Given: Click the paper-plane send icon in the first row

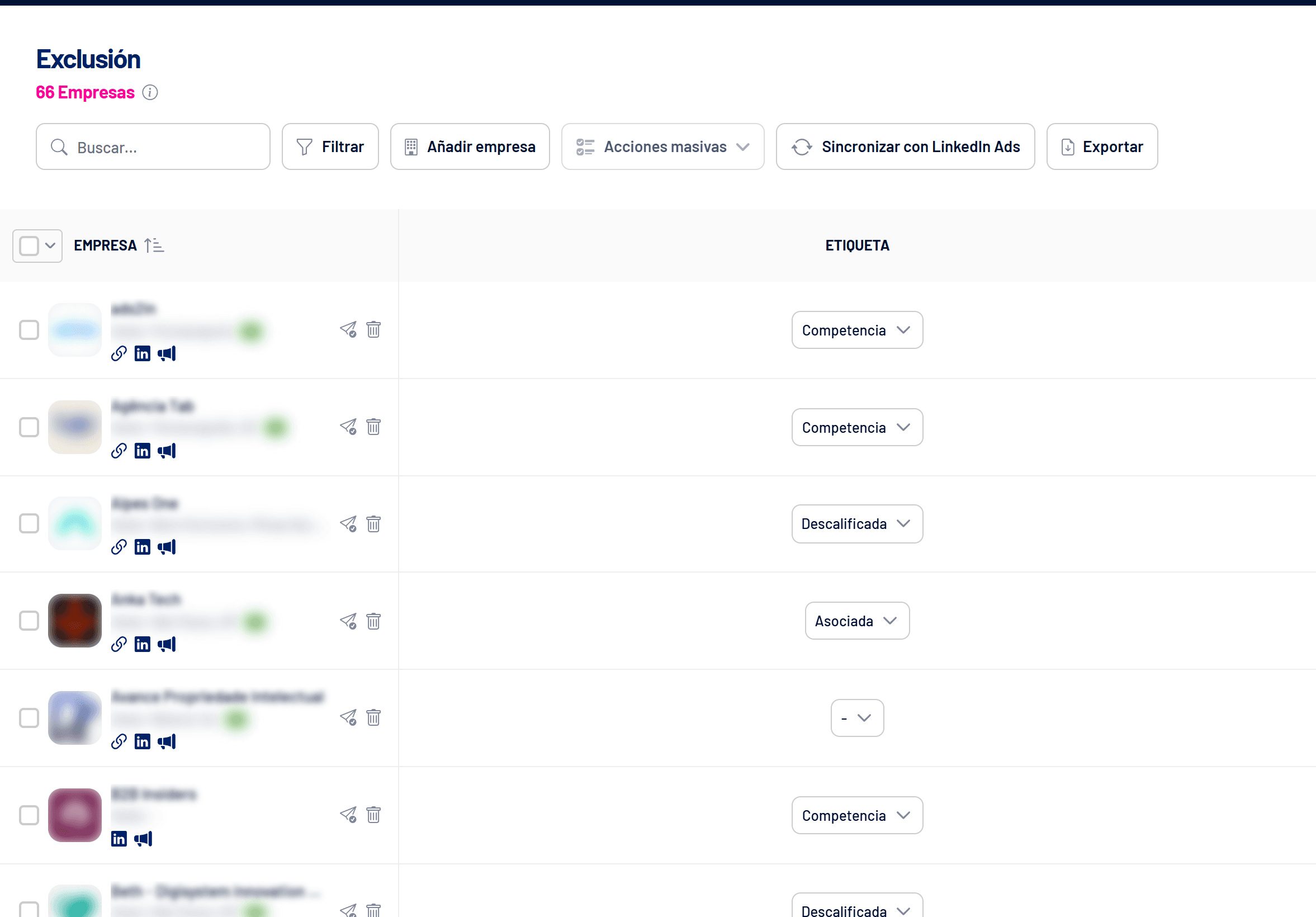Looking at the screenshot, I should click(348, 329).
